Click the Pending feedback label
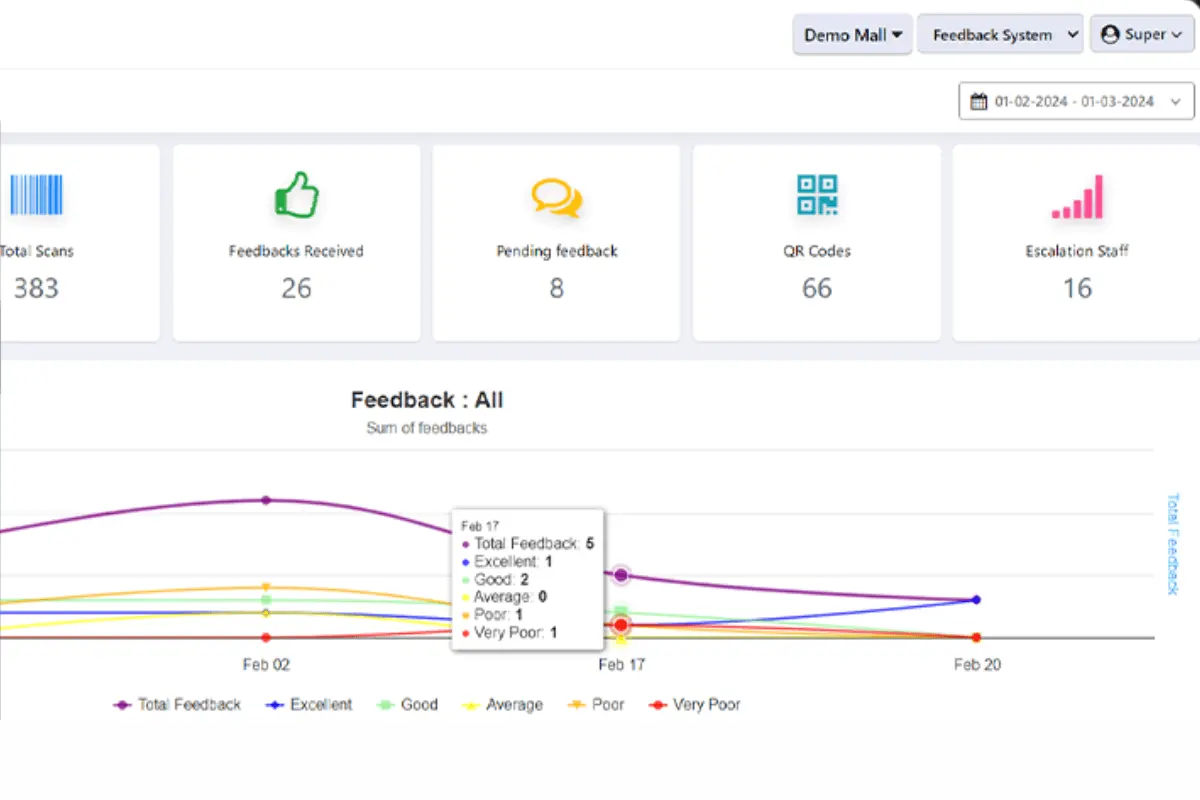 [556, 251]
